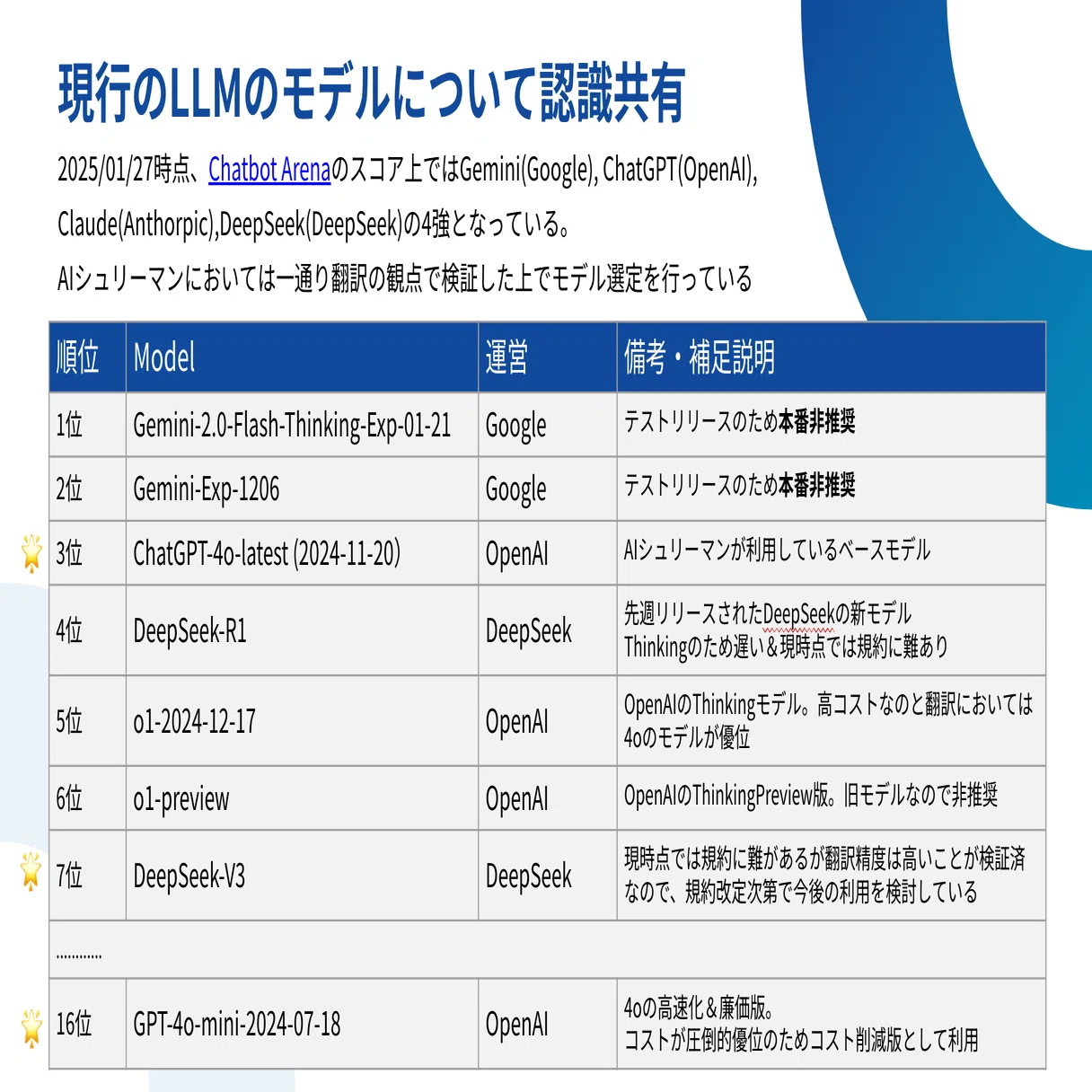Select cell GPT-4o-mini-2024-07-18
The width and height of the screenshot is (1092, 1092).
[x=302, y=1024]
